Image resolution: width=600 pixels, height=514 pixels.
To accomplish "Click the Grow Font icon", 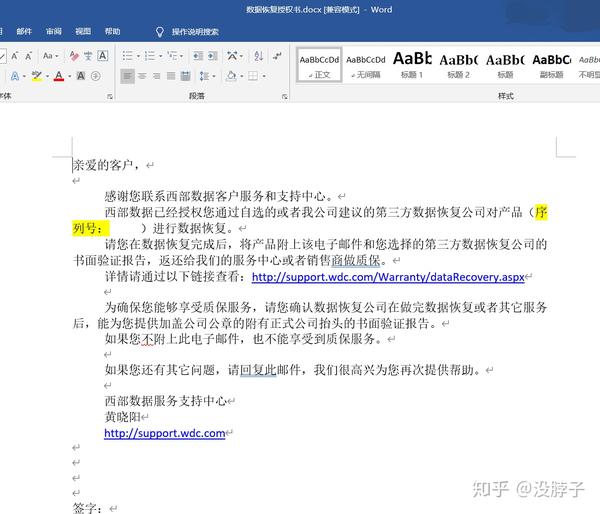I will pyautogui.click(x=15, y=56).
